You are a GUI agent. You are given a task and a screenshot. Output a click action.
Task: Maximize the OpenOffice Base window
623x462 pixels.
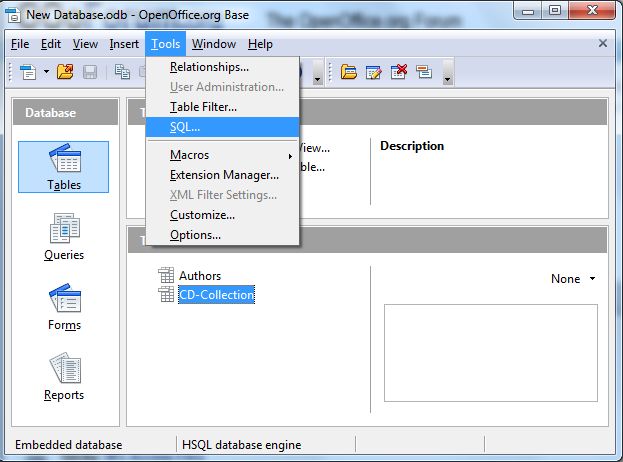pos(555,11)
